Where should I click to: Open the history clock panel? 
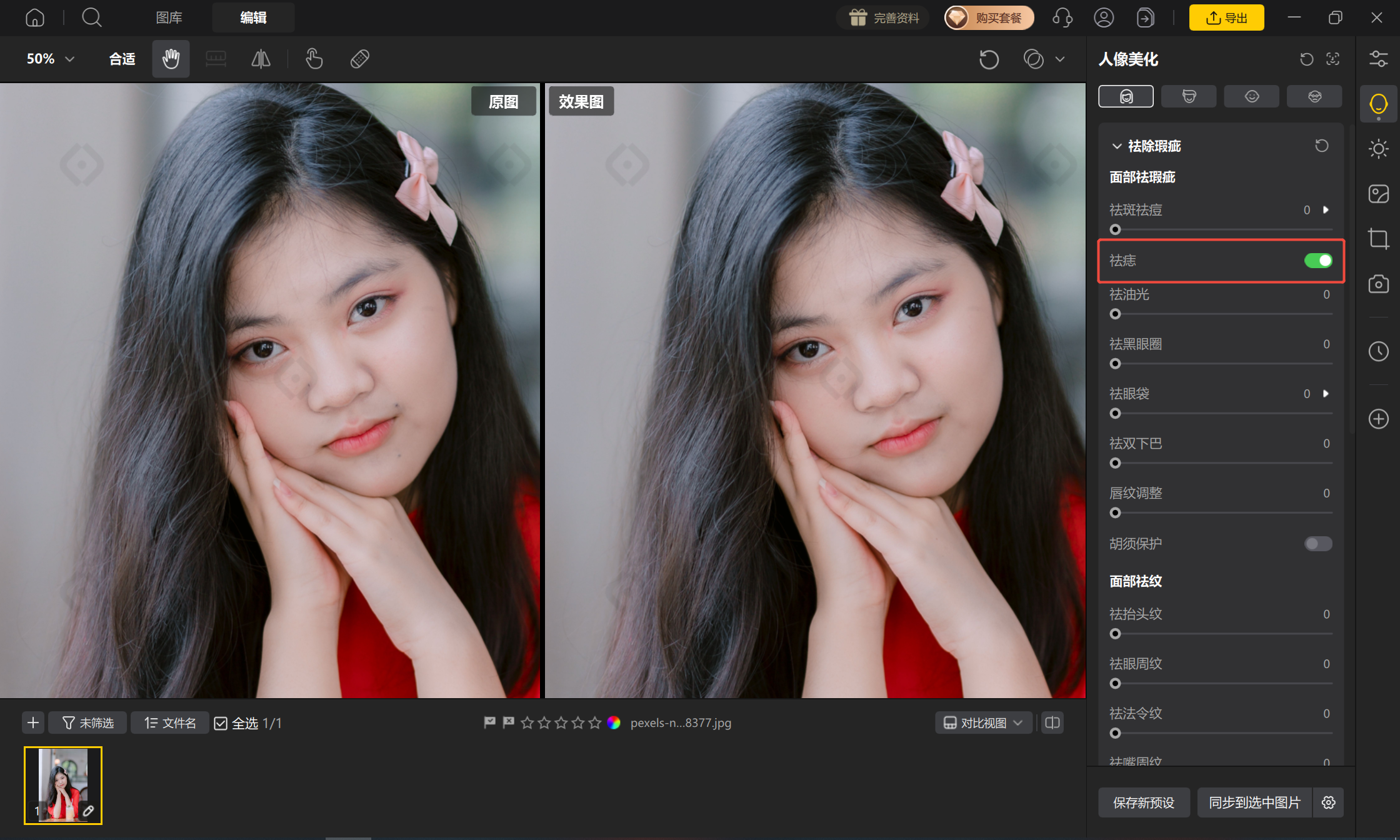point(1378,351)
